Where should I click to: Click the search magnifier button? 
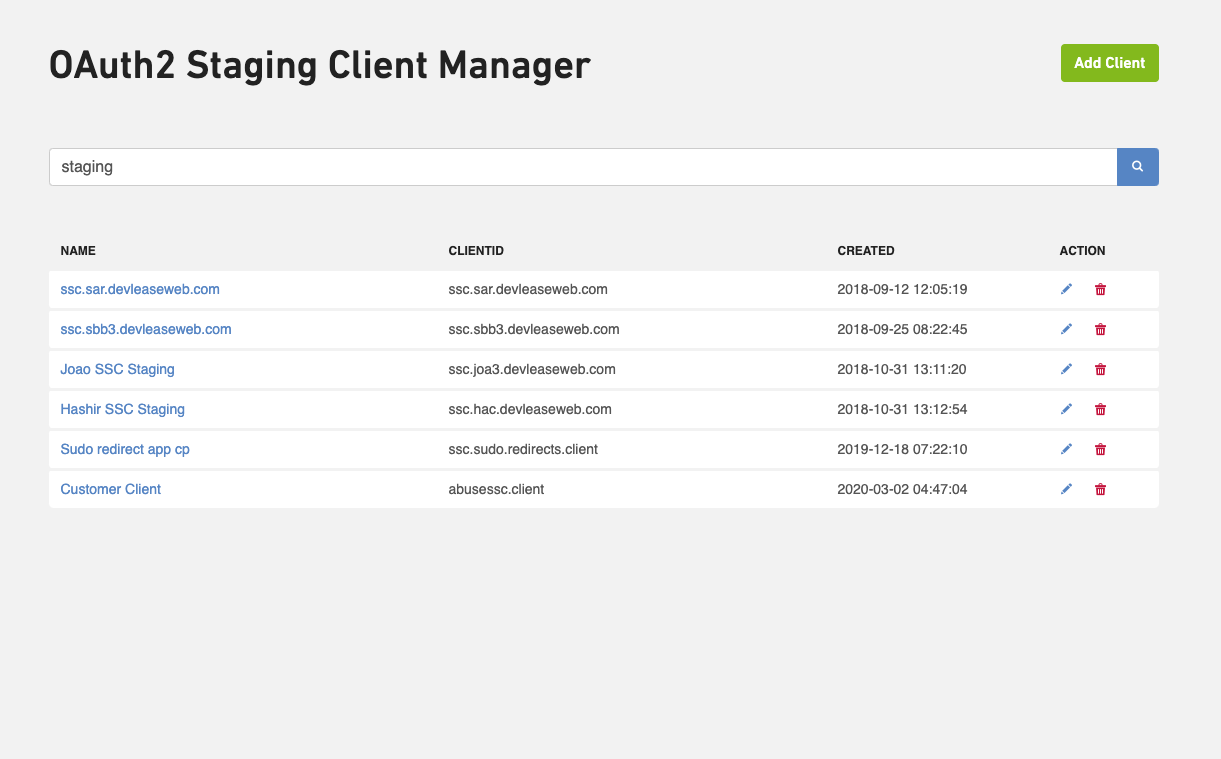click(x=1137, y=167)
